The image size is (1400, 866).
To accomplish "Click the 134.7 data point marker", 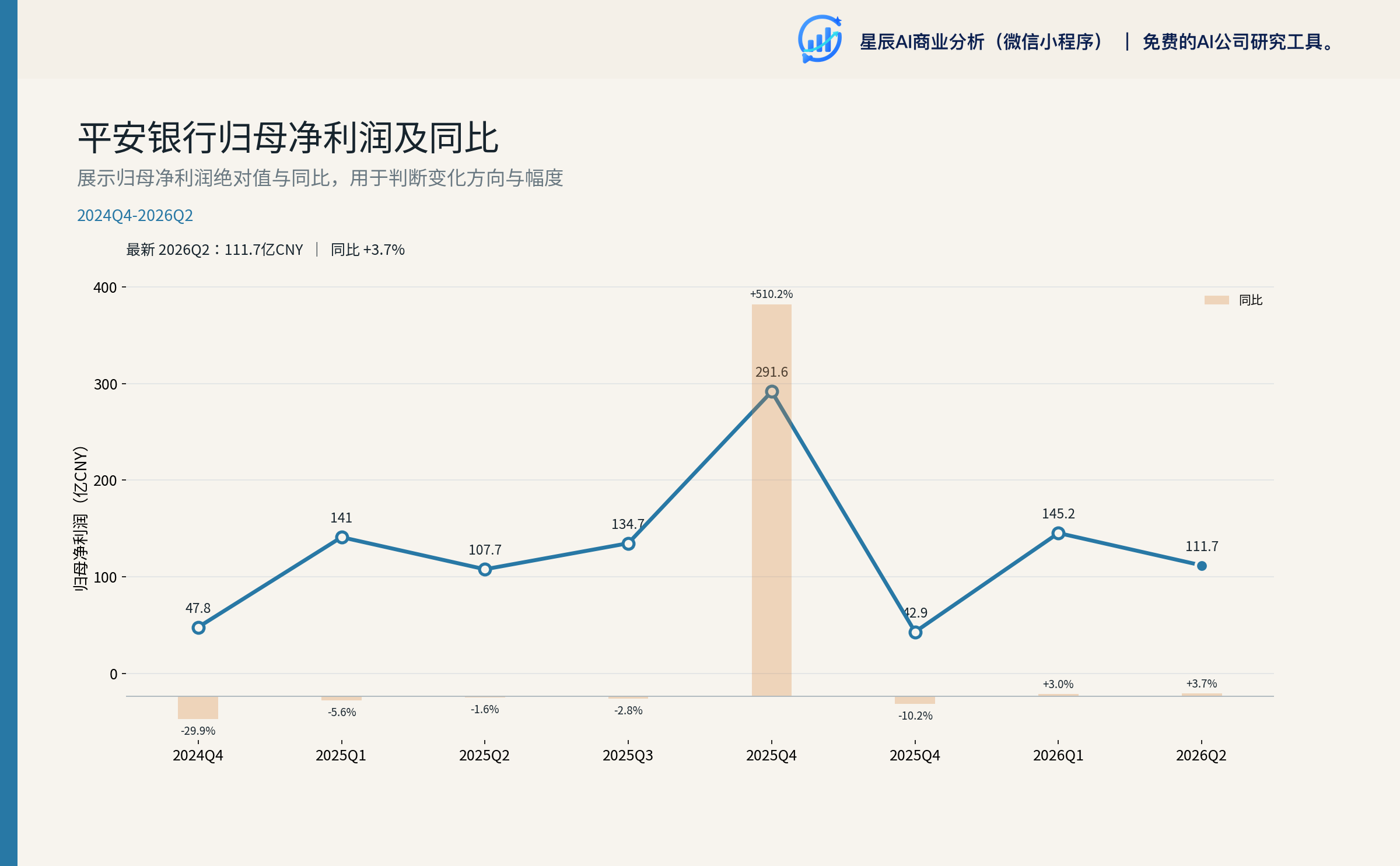I will [x=628, y=544].
